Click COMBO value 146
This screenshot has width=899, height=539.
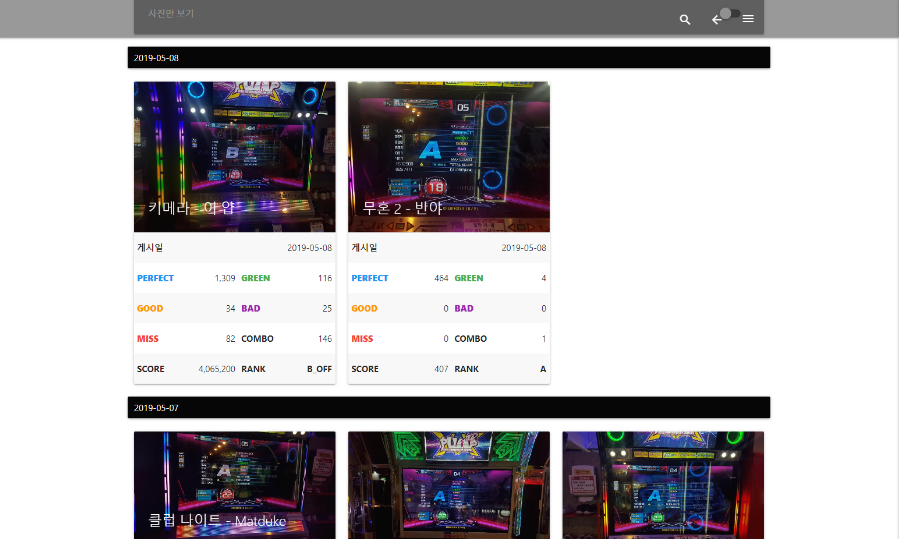[x=325, y=338]
